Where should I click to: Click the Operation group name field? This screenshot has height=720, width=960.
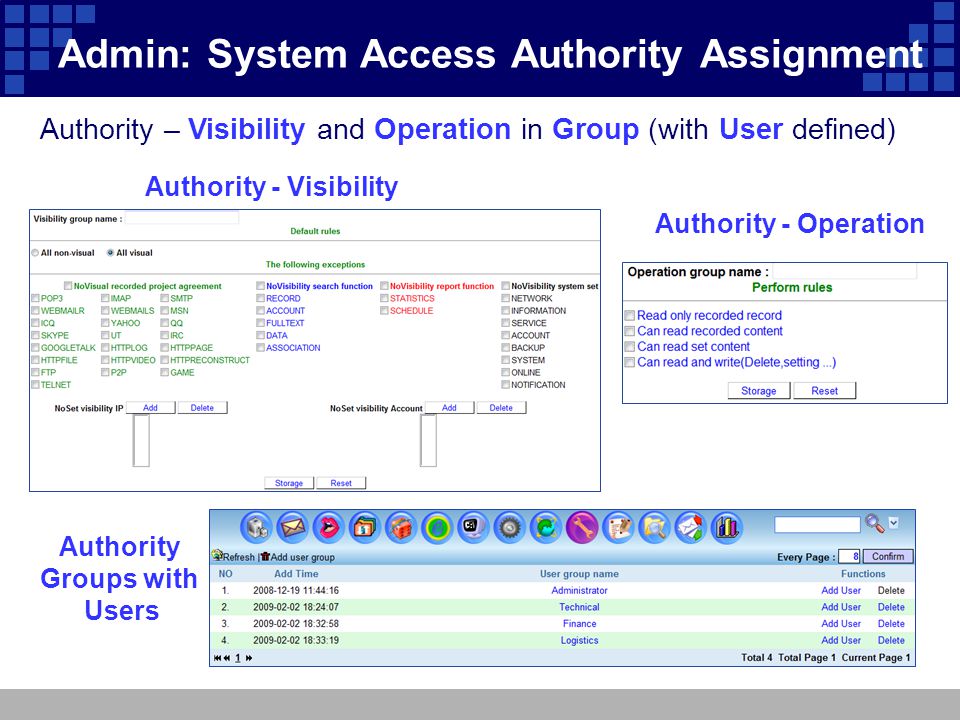click(x=845, y=272)
